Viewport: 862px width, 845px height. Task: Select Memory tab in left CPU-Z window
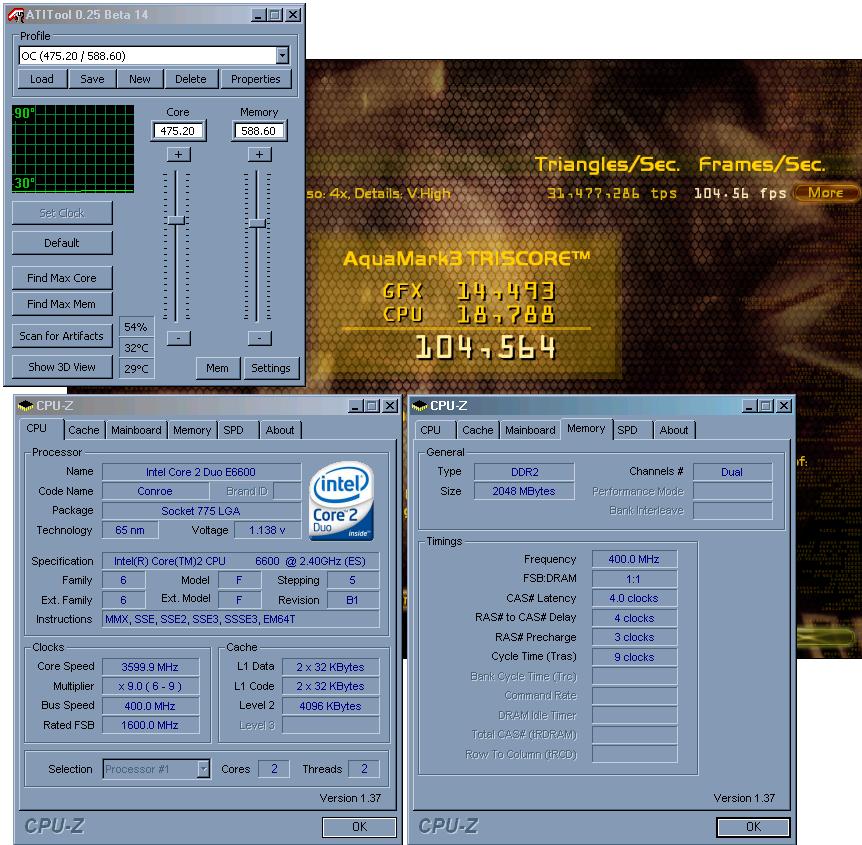[192, 430]
